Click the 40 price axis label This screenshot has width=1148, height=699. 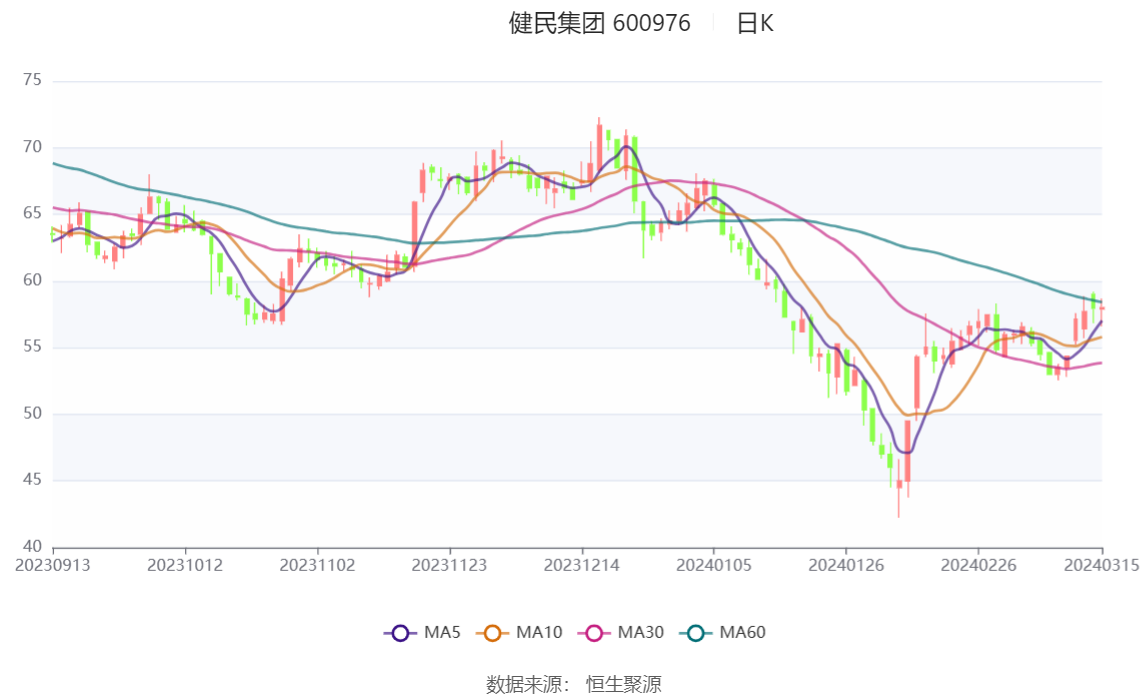(32, 547)
